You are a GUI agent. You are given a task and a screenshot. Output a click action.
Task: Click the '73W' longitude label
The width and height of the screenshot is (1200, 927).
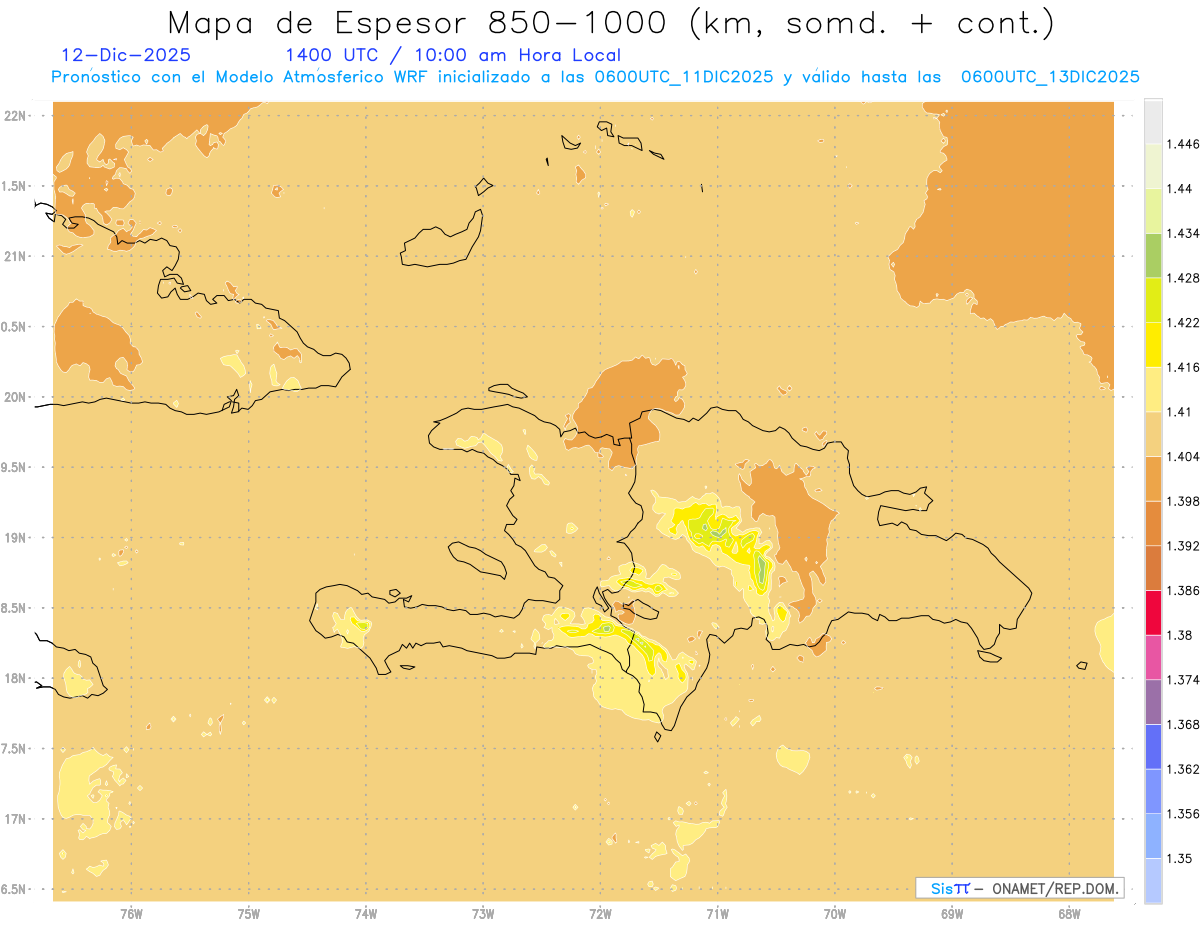tap(483, 914)
